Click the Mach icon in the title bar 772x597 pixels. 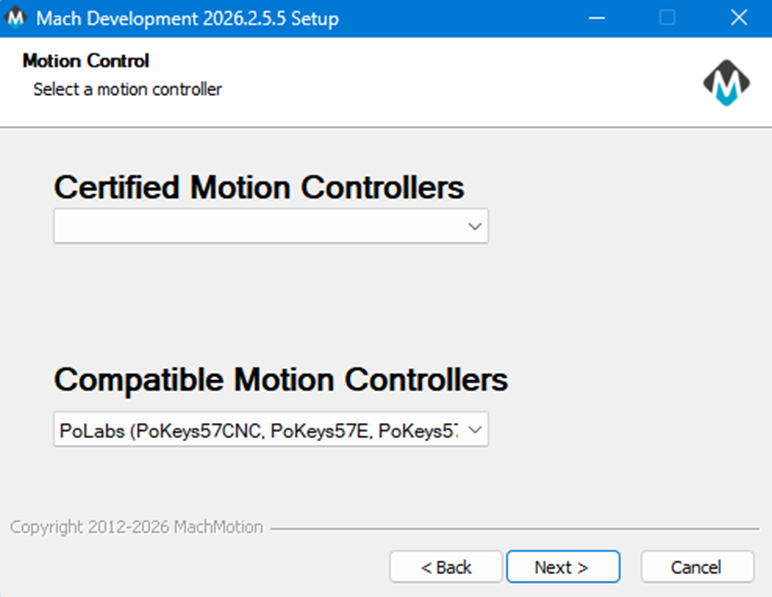(16, 18)
